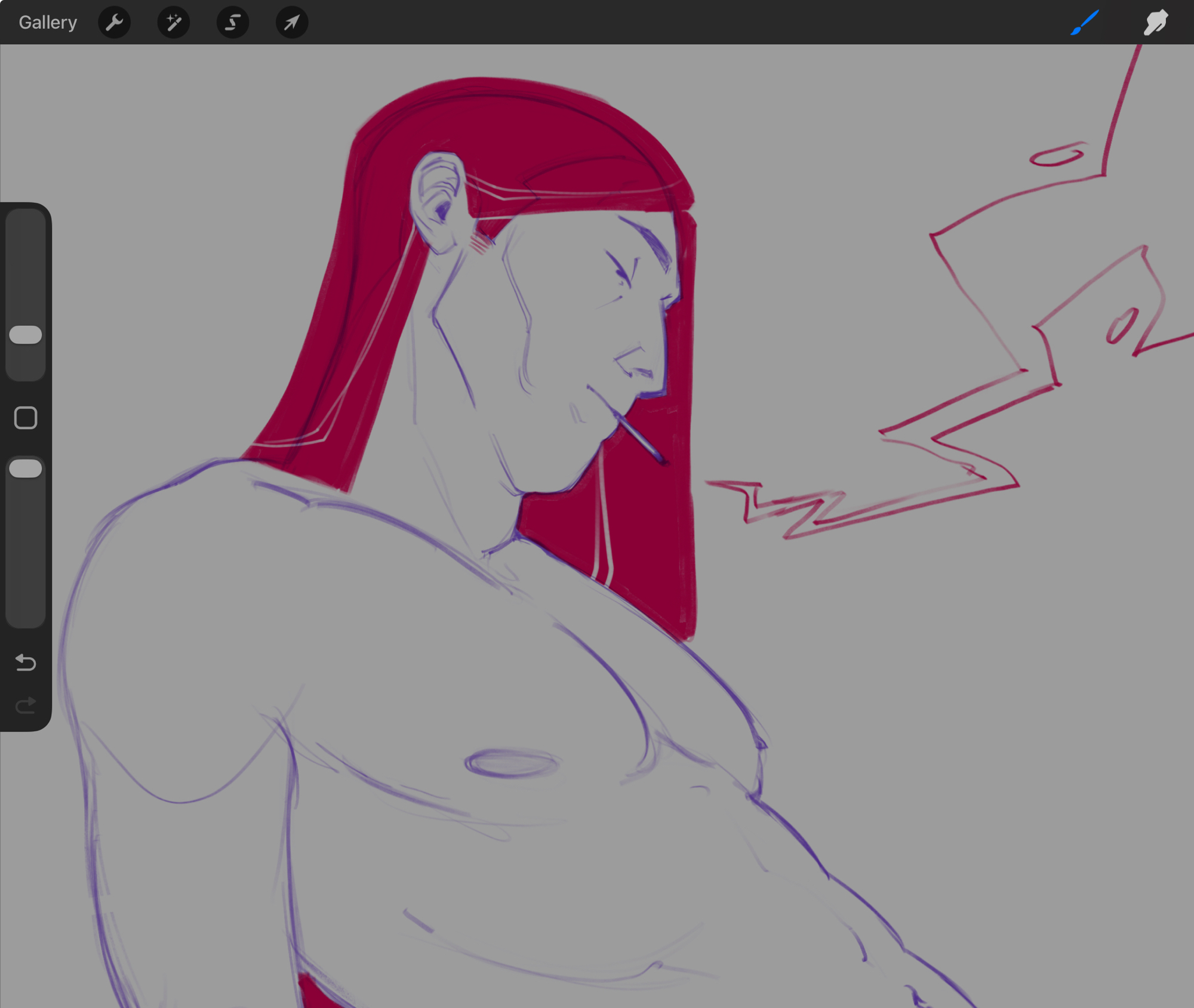The image size is (1194, 1008).
Task: Click the brush opacity slider handle
Action: pos(26,468)
